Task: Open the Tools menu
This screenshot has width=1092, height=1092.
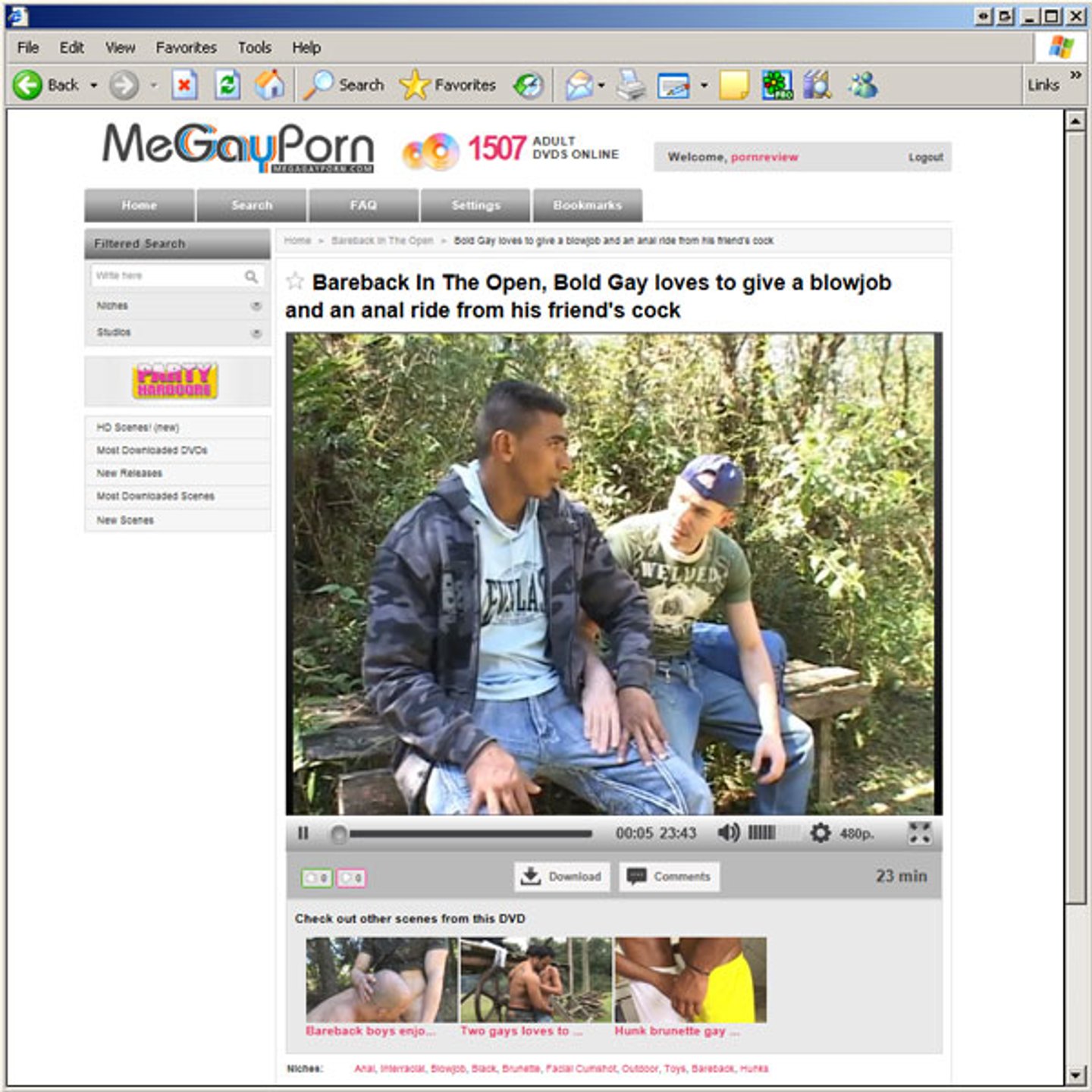Action: pos(254,48)
